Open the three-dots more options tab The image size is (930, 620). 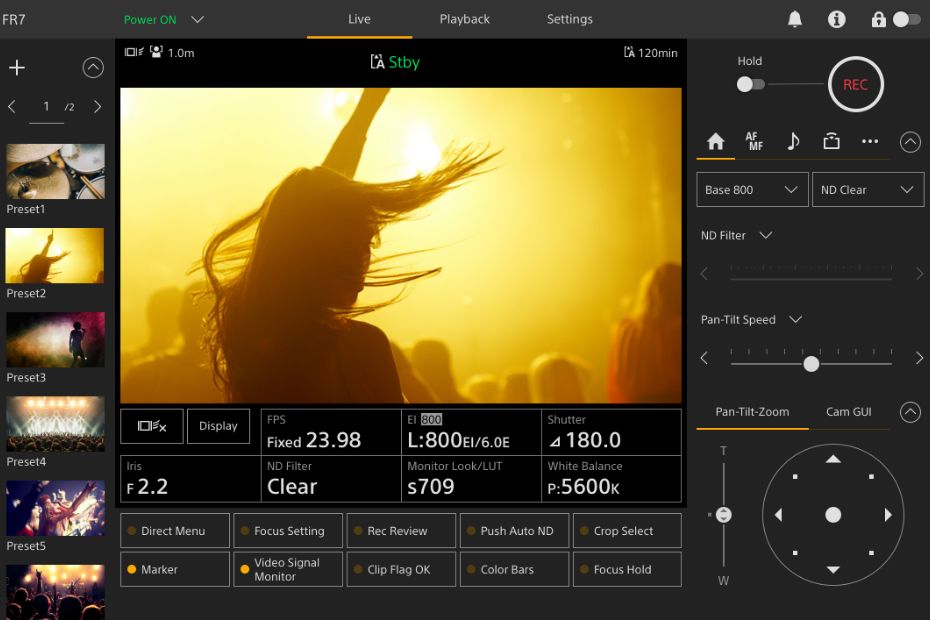[x=869, y=142]
